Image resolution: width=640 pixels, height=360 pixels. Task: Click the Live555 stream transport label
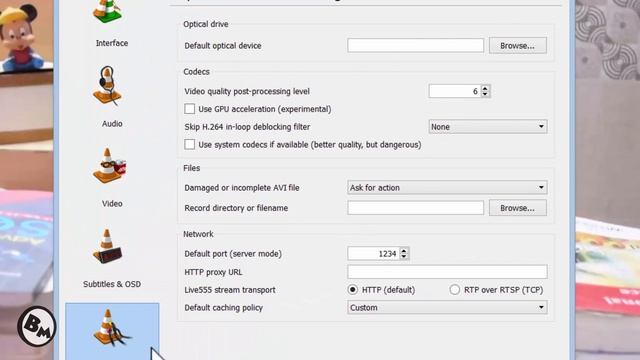click(x=230, y=290)
